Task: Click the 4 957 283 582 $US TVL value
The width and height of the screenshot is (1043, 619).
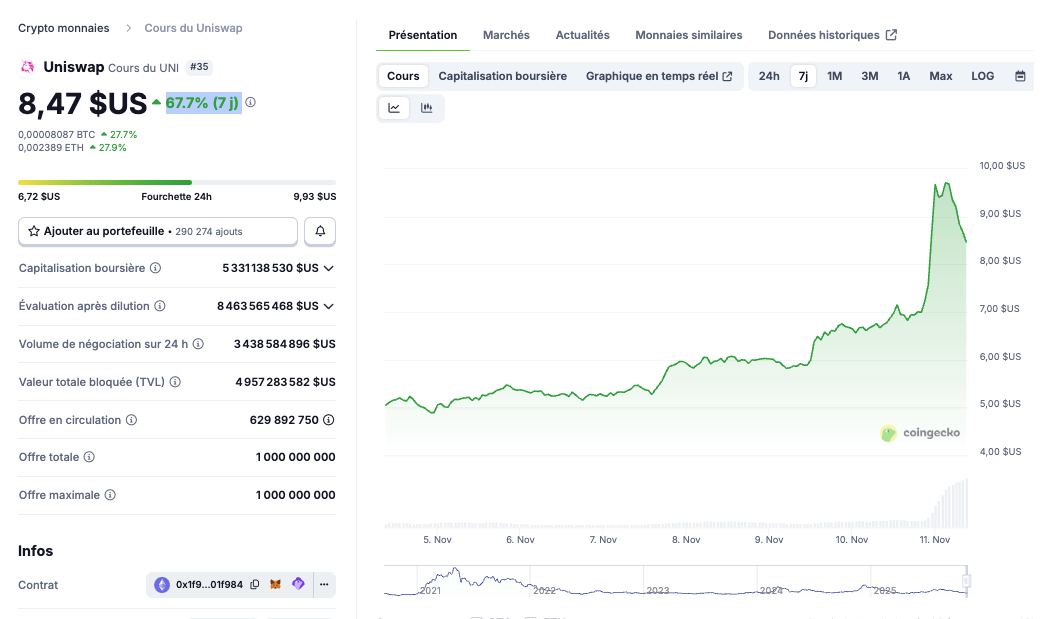Action: [285, 382]
